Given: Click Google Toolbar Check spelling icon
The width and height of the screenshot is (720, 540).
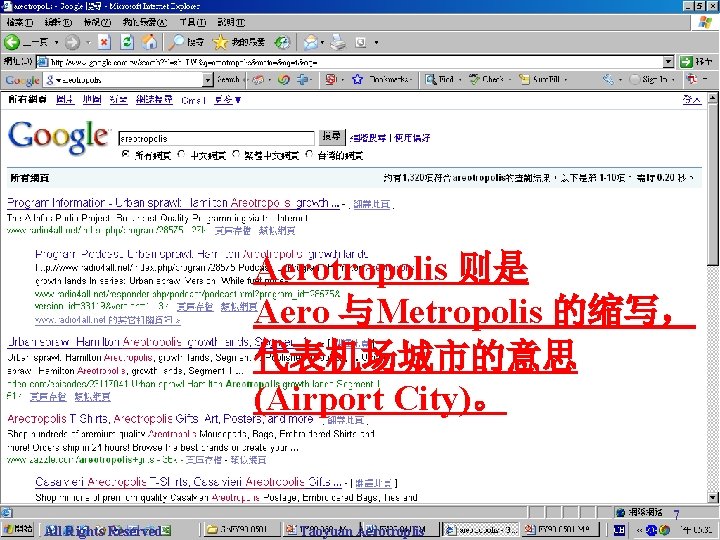Looking at the screenshot, I should point(474,79).
